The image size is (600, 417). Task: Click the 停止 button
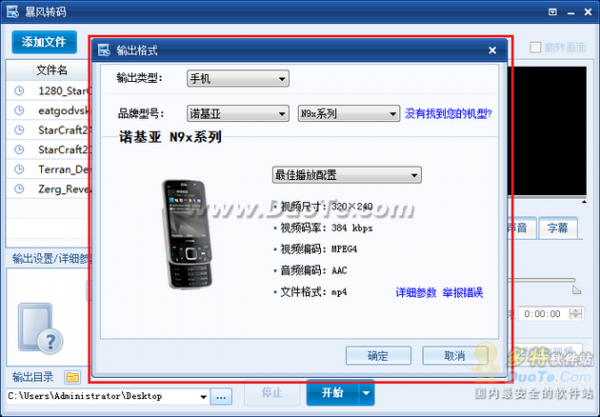tap(272, 393)
